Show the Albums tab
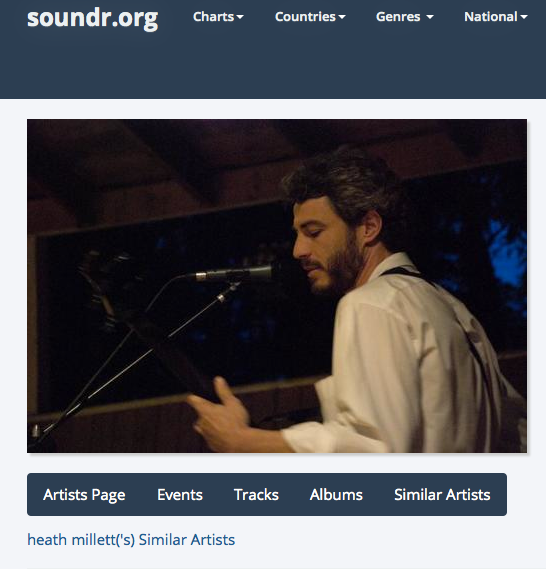 pyautogui.click(x=336, y=495)
